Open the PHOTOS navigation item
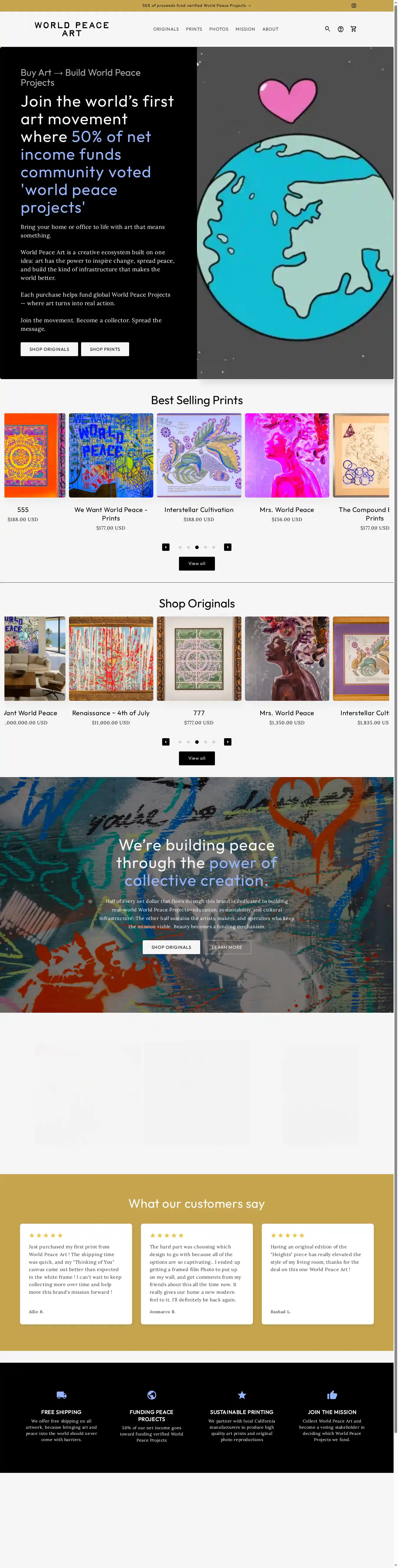Image resolution: width=398 pixels, height=1568 pixels. [x=219, y=29]
